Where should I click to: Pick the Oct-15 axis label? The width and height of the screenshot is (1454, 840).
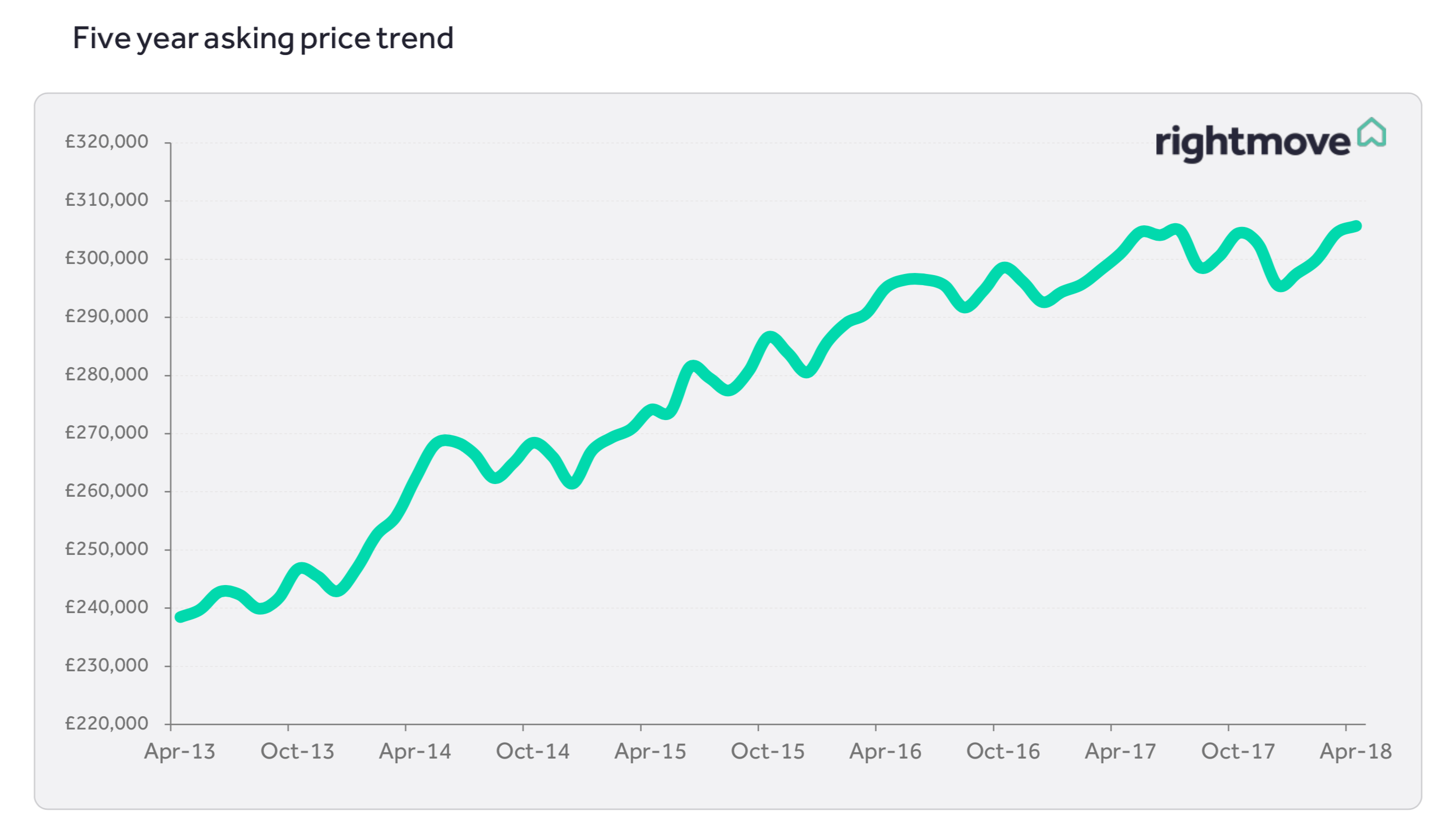(x=767, y=752)
